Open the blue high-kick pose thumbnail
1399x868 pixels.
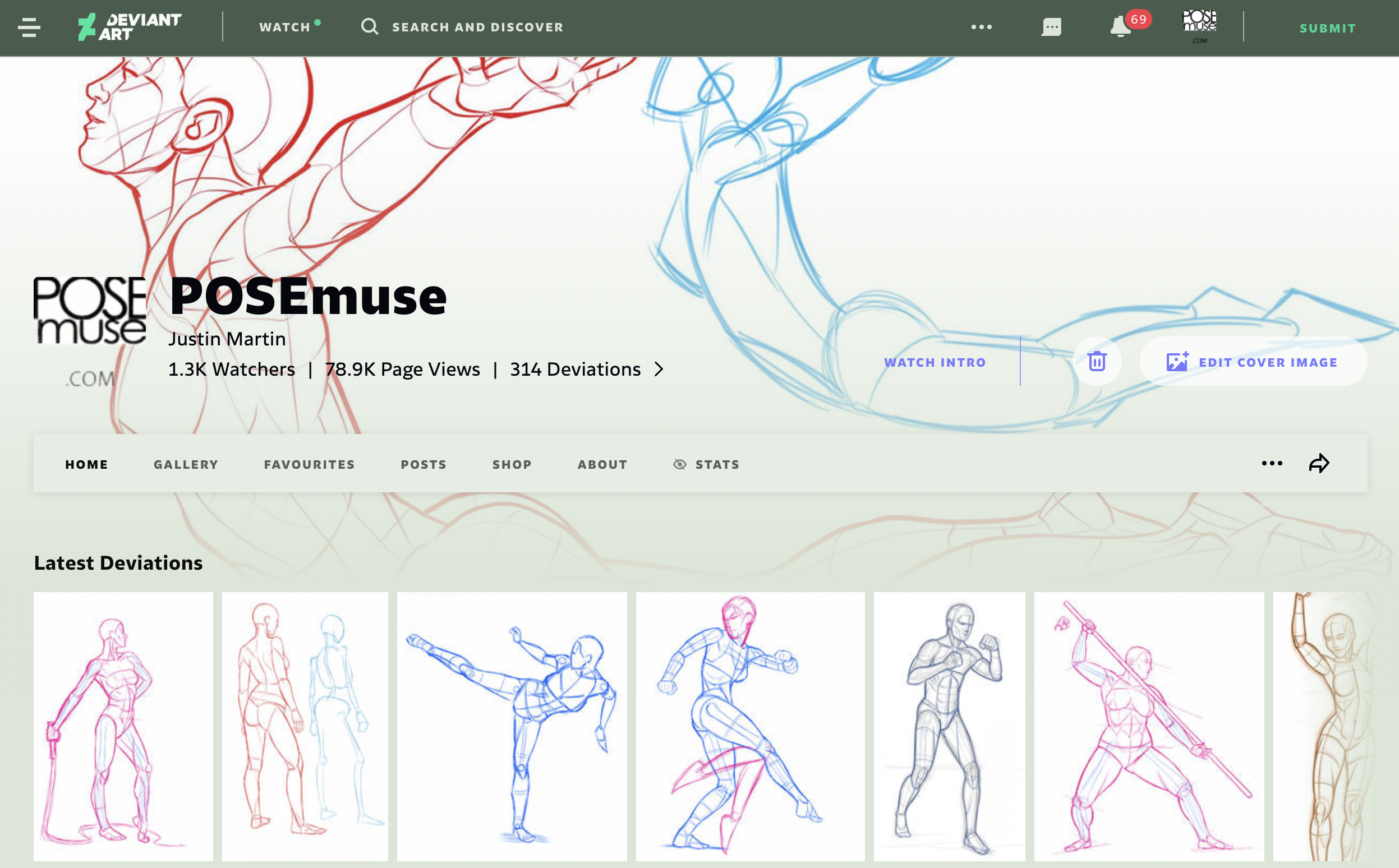point(511,726)
